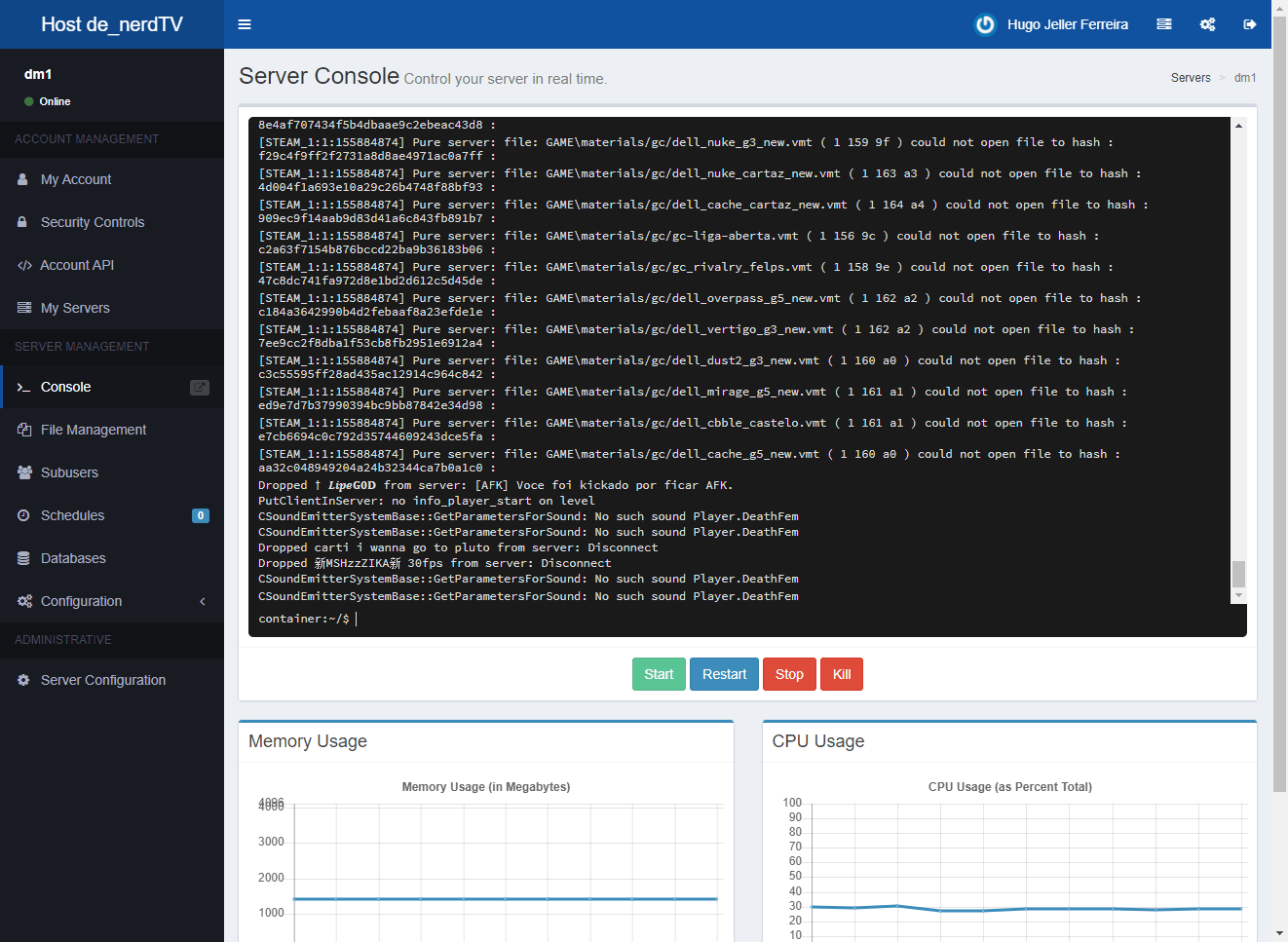
Task: Click the user avatar power icon
Action: pyautogui.click(x=985, y=24)
